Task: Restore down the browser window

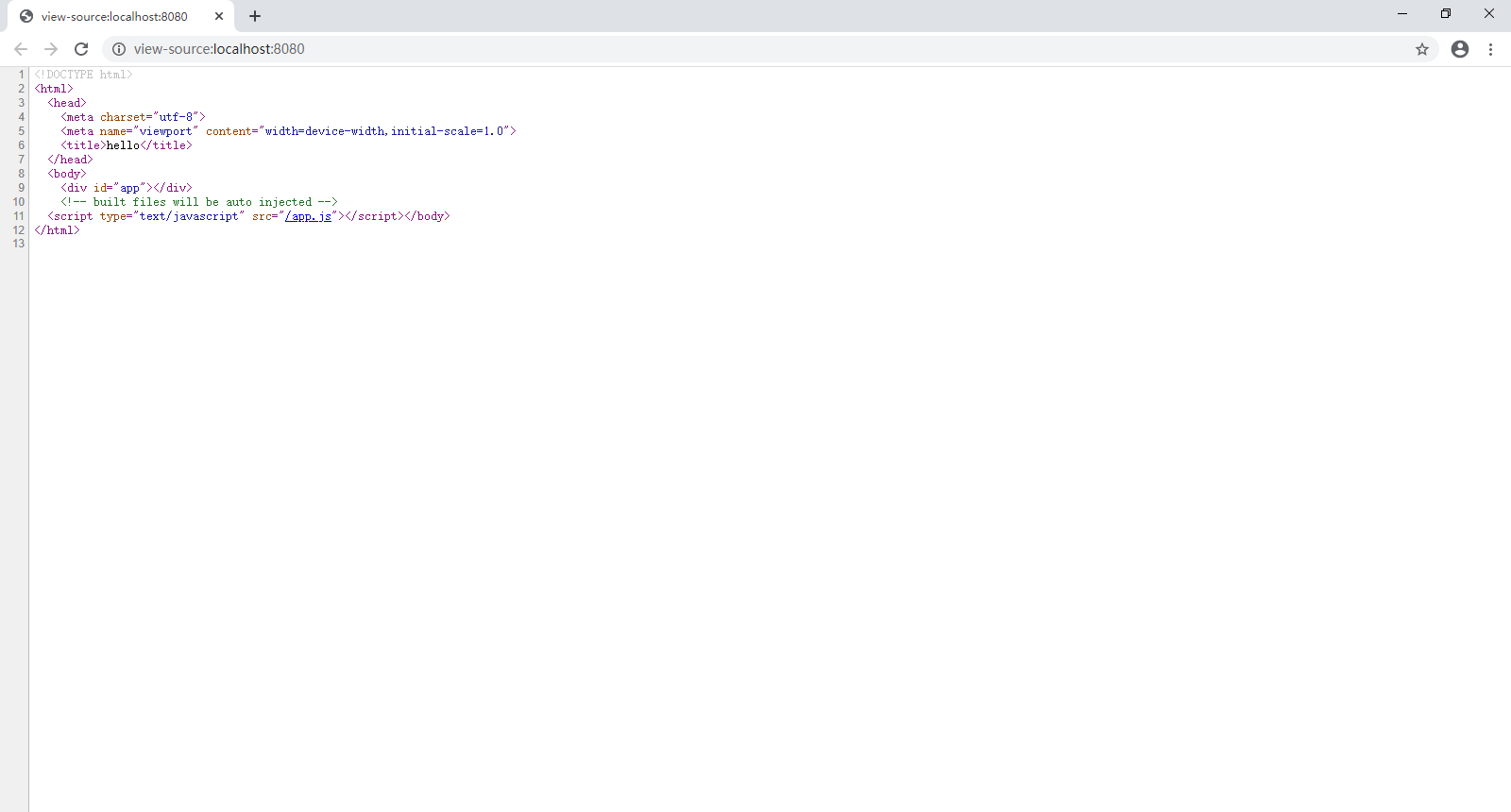Action: pyautogui.click(x=1446, y=13)
